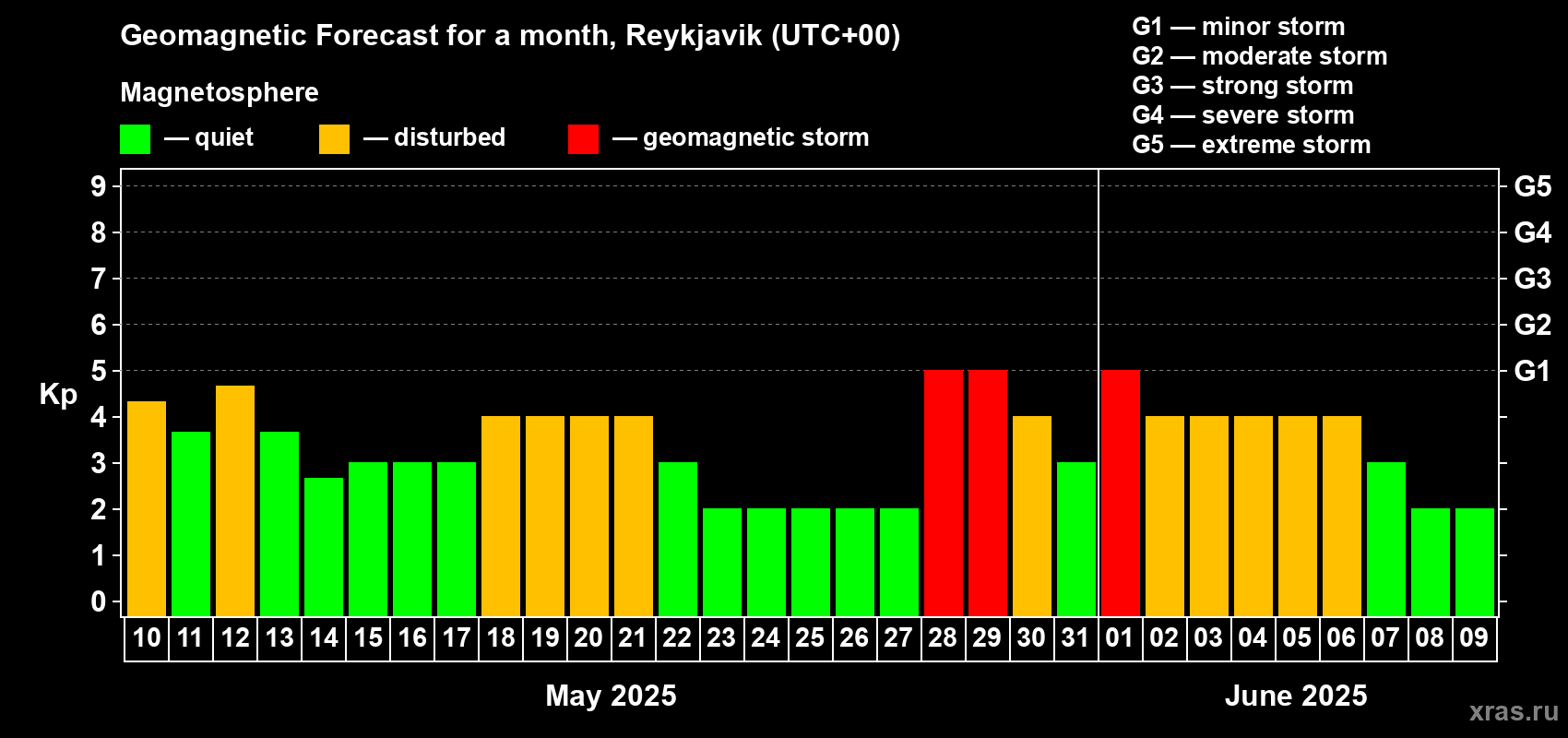Select the May 12 orange bar
This screenshot has height=738, width=1568.
click(235, 501)
